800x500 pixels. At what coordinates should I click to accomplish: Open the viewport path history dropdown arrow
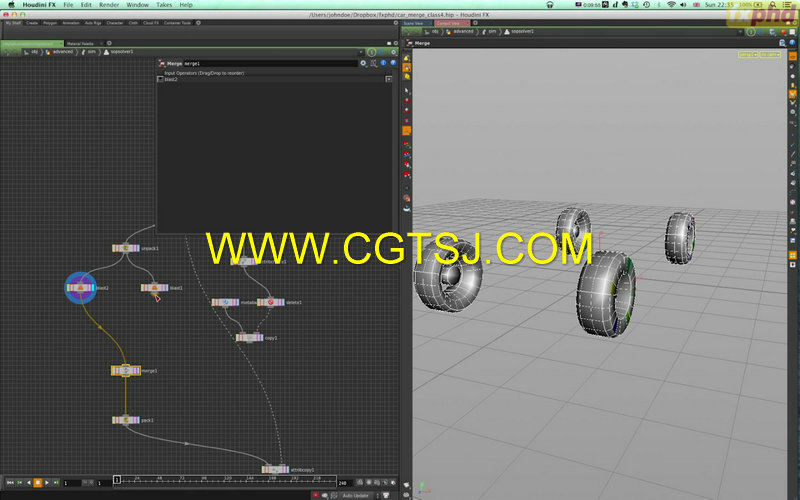click(x=740, y=32)
